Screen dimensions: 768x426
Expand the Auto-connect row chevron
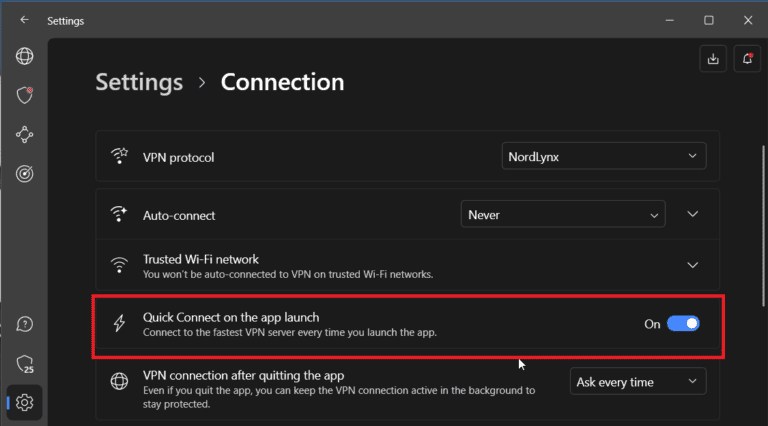click(x=693, y=214)
